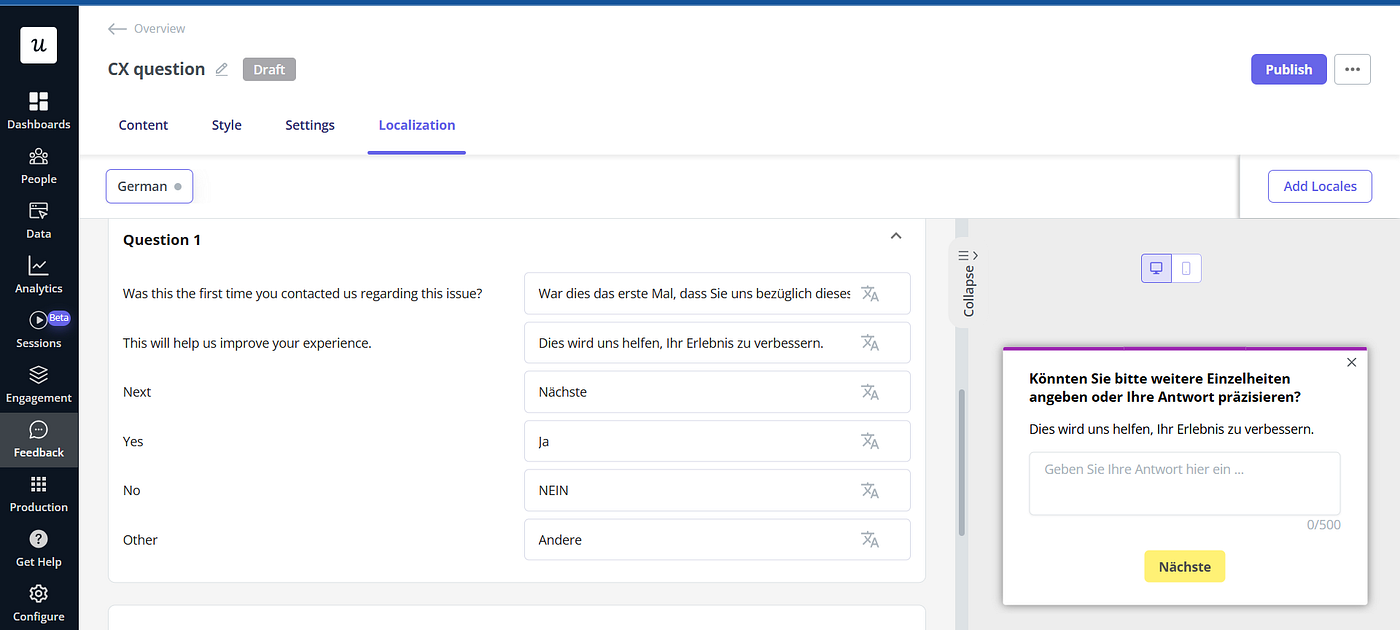The width and height of the screenshot is (1400, 630).
Task: Open Engagement in the sidebar
Action: tap(38, 384)
